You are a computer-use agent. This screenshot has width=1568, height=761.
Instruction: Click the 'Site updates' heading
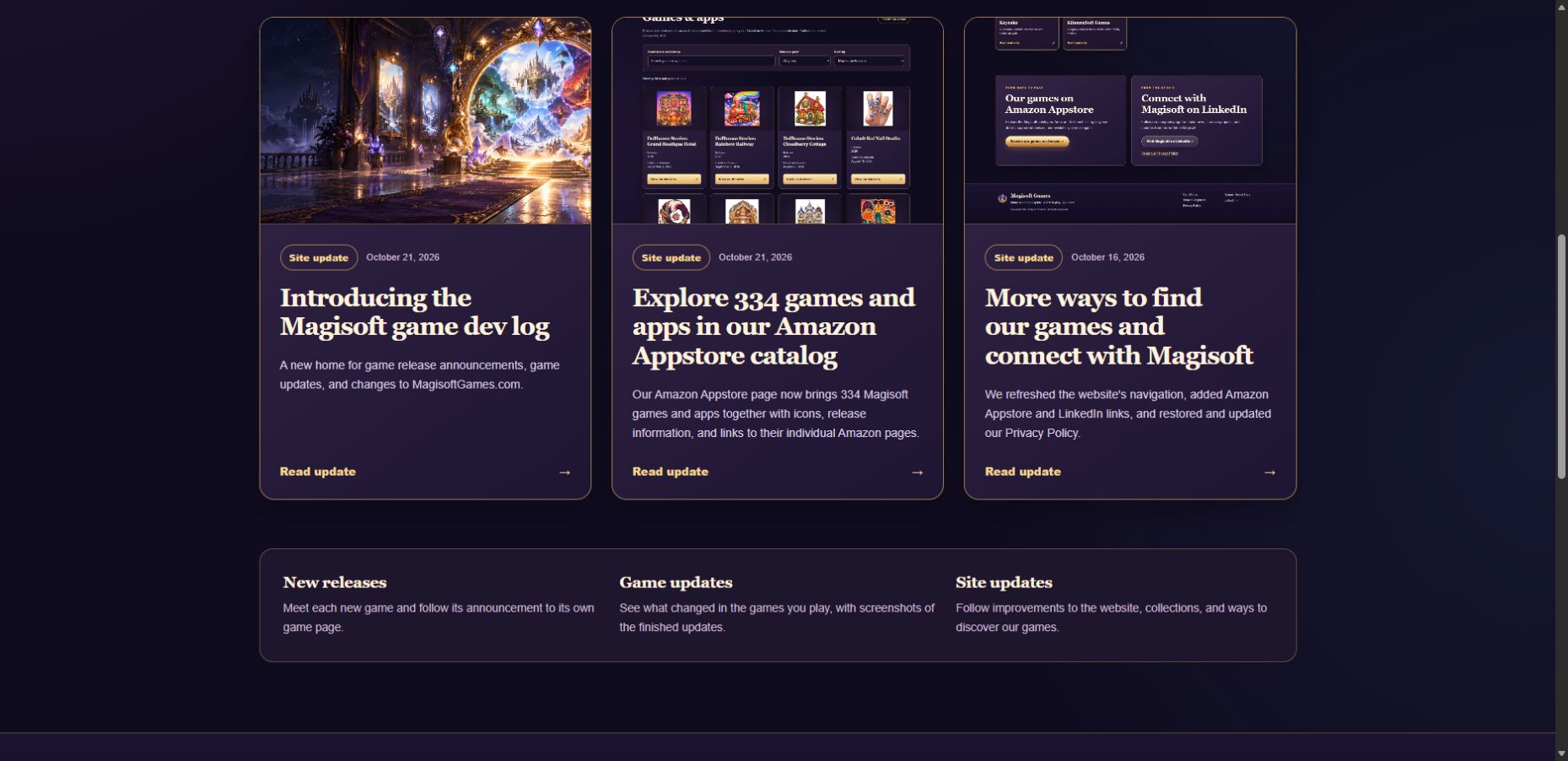[1004, 582]
